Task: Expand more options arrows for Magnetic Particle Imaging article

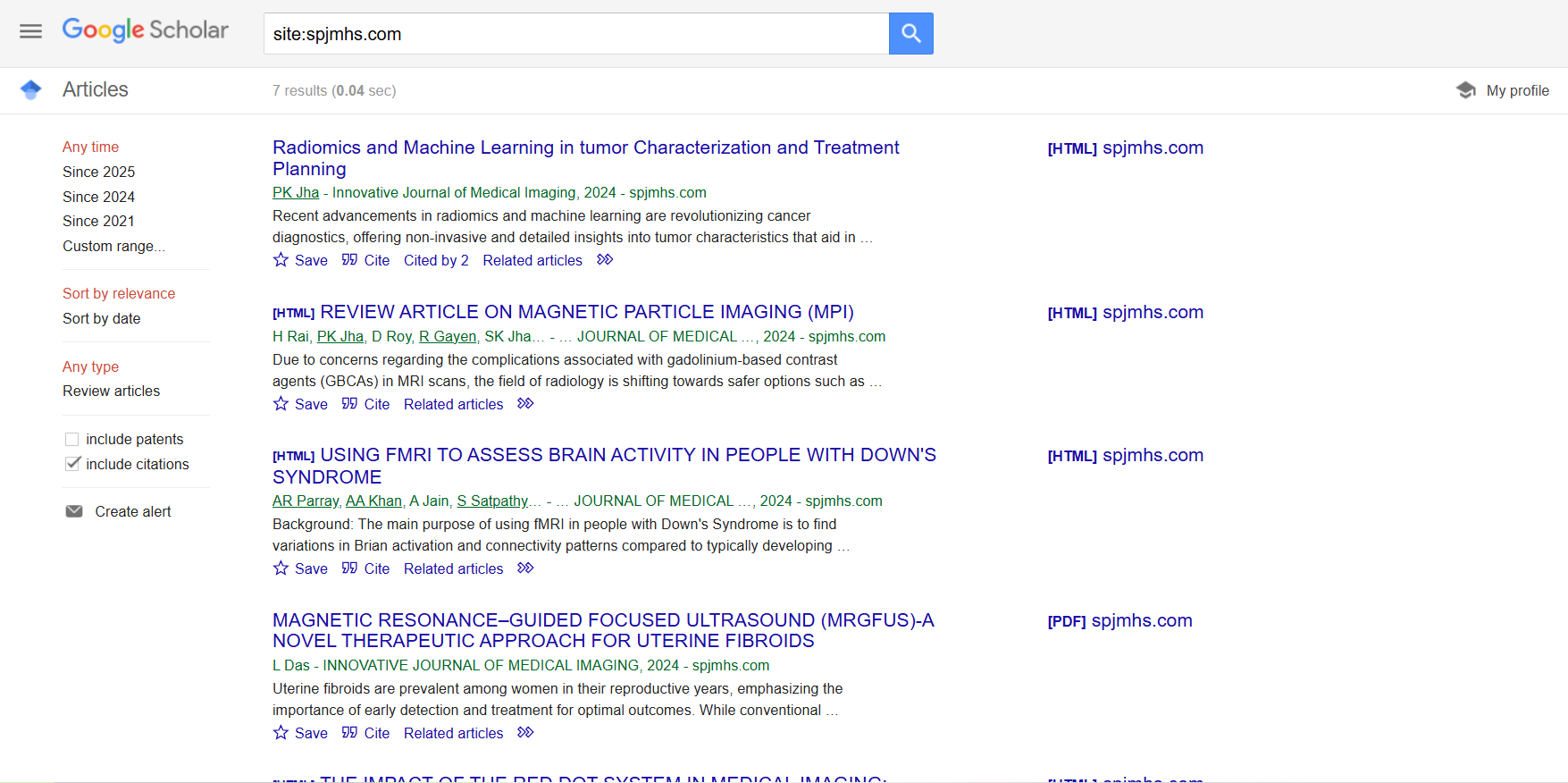Action: point(525,404)
